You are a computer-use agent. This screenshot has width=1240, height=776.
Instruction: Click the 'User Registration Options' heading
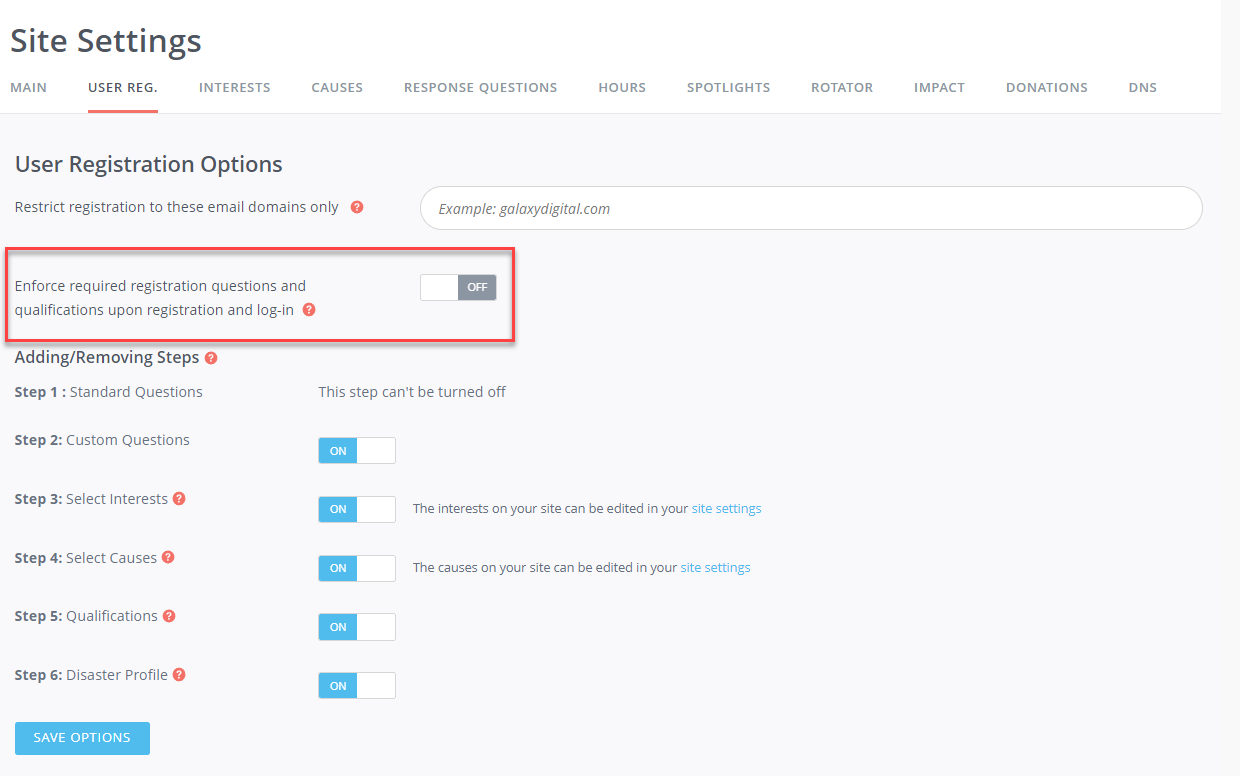point(149,164)
